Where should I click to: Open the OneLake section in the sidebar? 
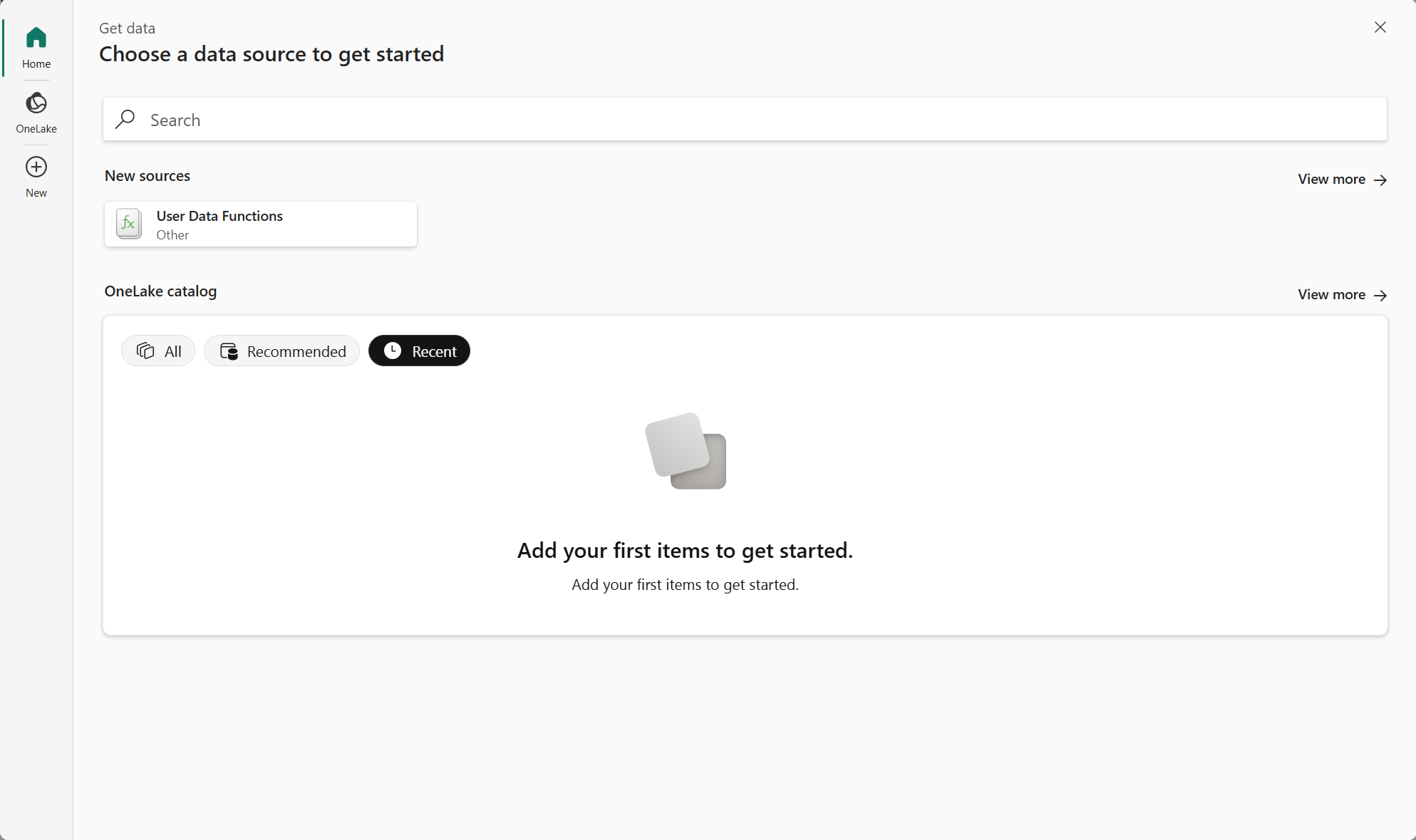36,113
